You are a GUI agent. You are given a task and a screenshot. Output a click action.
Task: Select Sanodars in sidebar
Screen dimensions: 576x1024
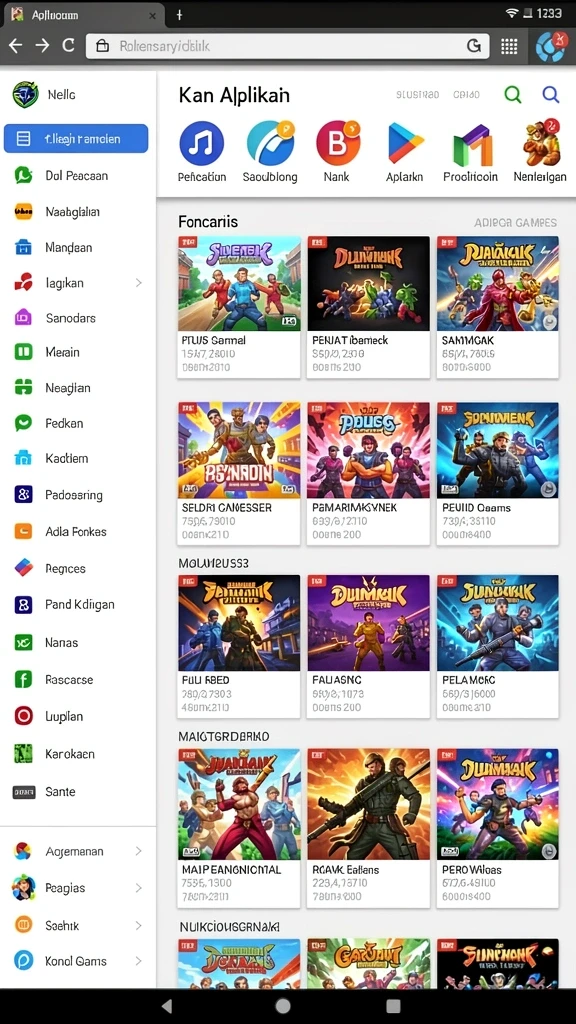tap(78, 318)
